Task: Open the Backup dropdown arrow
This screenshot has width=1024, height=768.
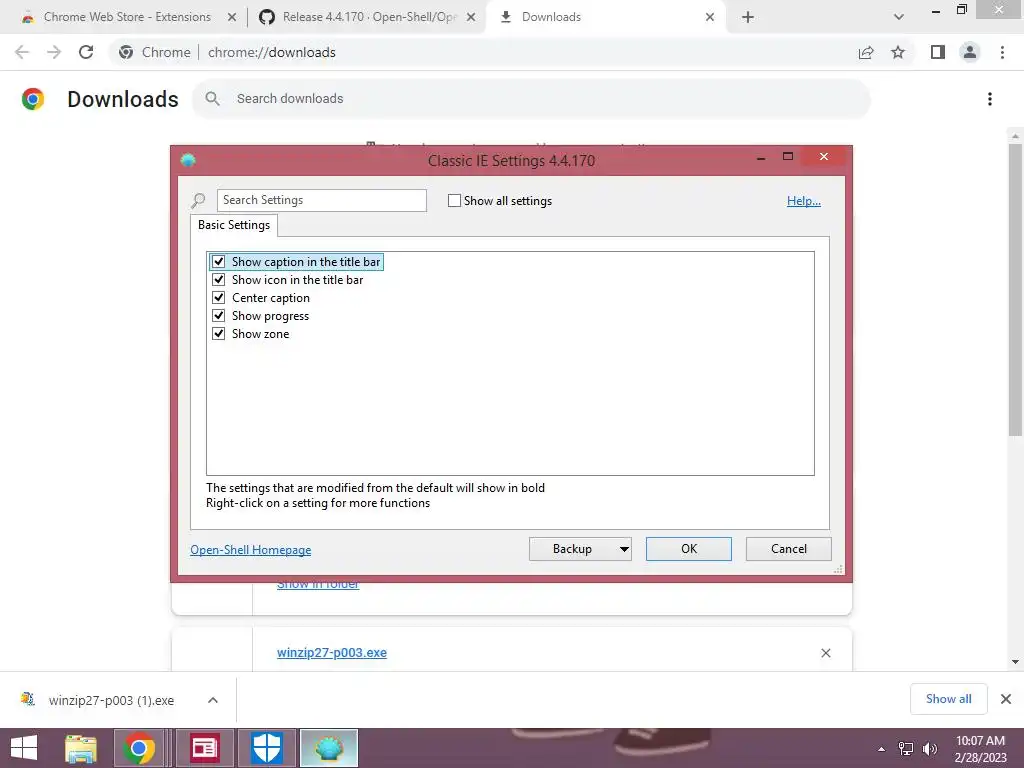Action: pyautogui.click(x=624, y=549)
